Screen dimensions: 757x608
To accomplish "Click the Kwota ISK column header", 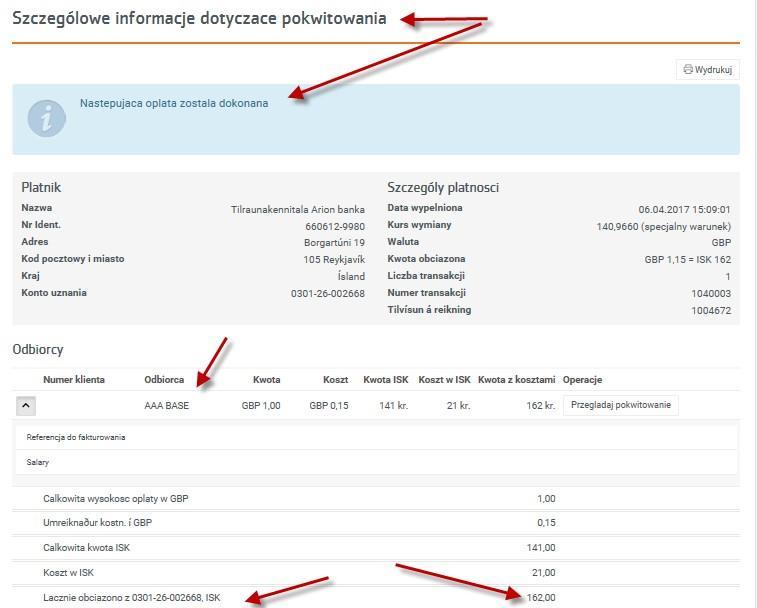I will click(x=386, y=380).
